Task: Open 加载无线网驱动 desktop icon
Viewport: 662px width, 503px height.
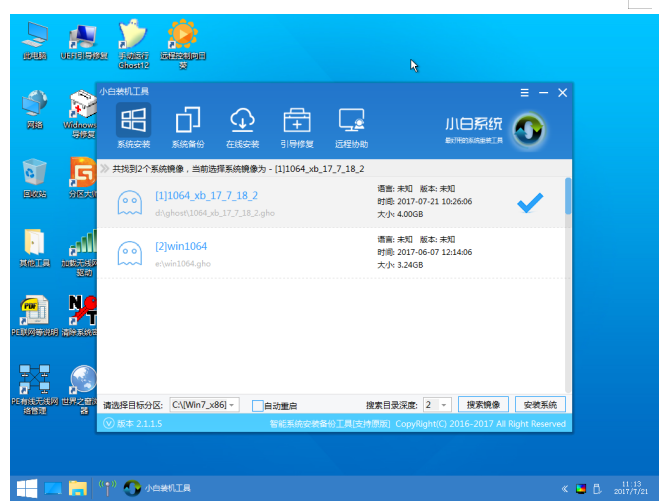Action: coord(80,253)
